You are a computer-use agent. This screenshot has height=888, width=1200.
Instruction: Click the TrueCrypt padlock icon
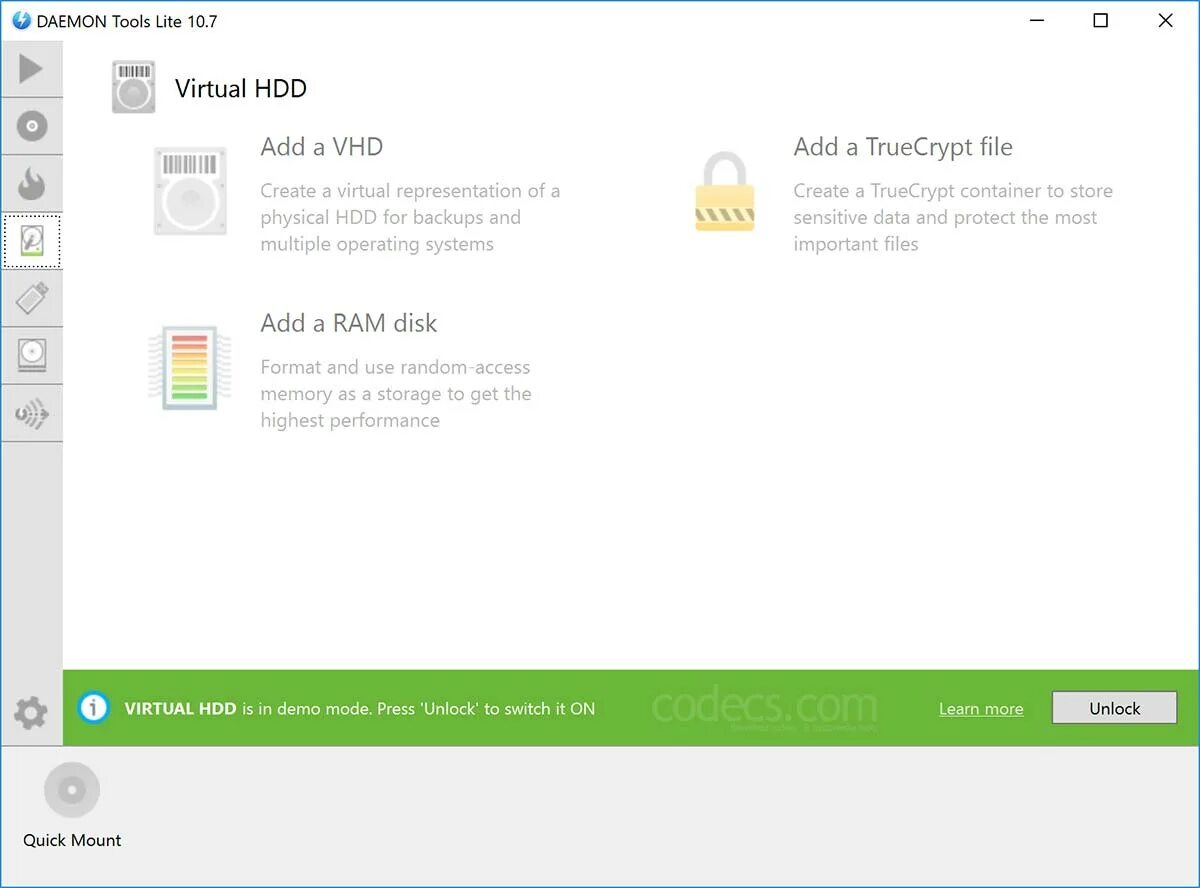click(x=725, y=191)
